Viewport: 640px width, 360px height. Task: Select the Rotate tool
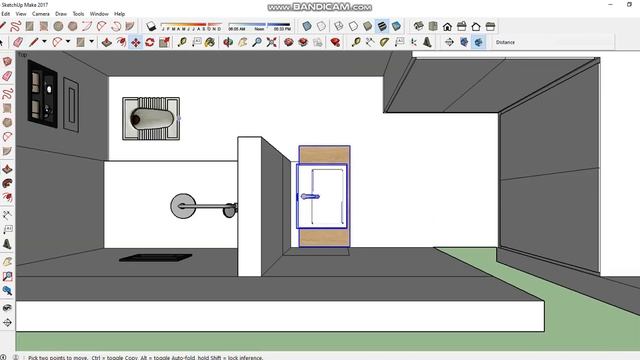tap(150, 42)
